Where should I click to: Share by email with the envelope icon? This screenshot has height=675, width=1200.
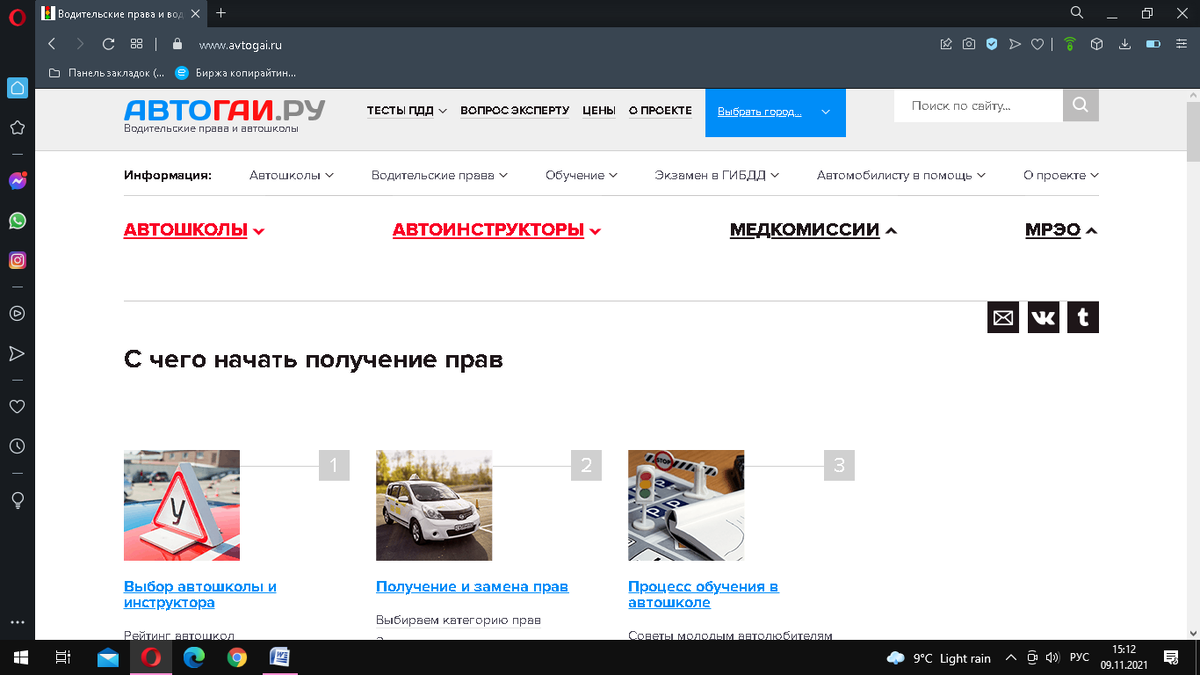click(x=1003, y=318)
